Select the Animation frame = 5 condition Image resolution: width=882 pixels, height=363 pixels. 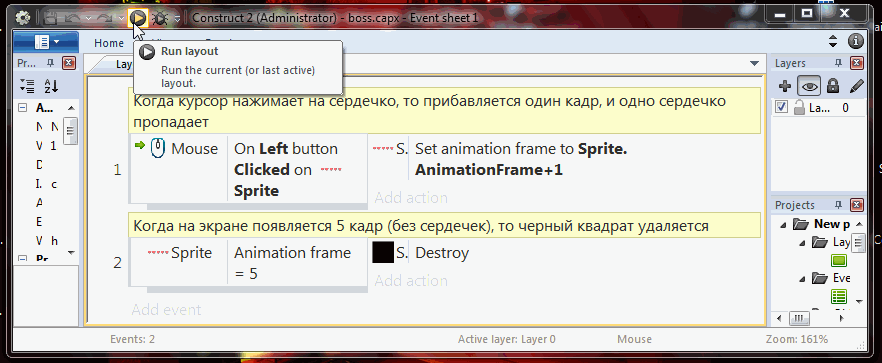[298, 263]
